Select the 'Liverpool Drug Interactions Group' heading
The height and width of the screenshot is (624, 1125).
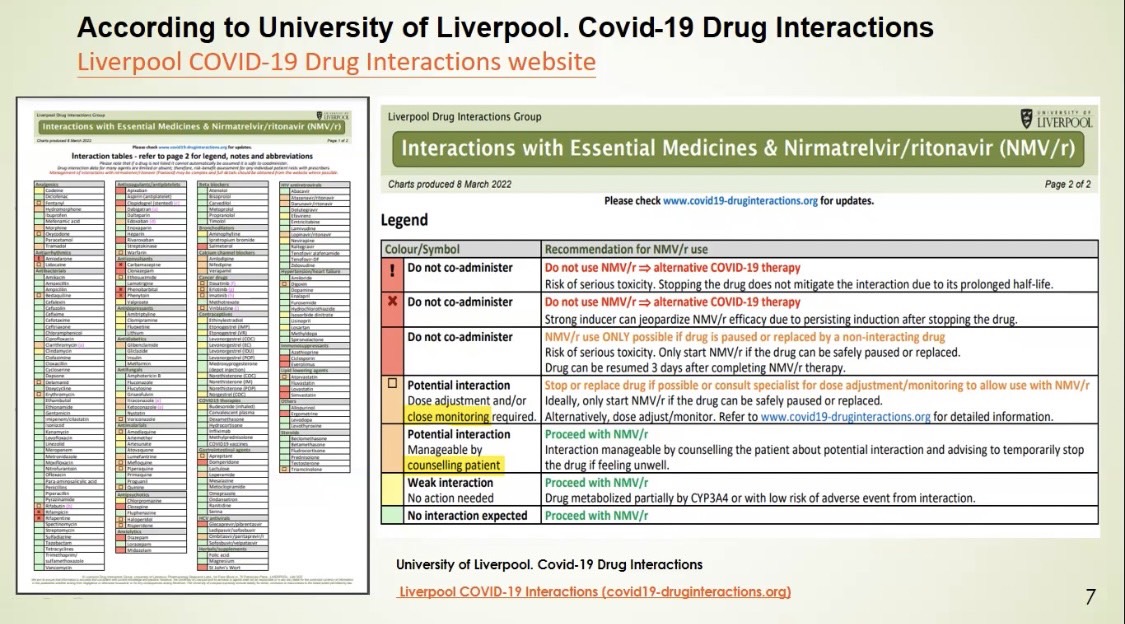[x=464, y=117]
